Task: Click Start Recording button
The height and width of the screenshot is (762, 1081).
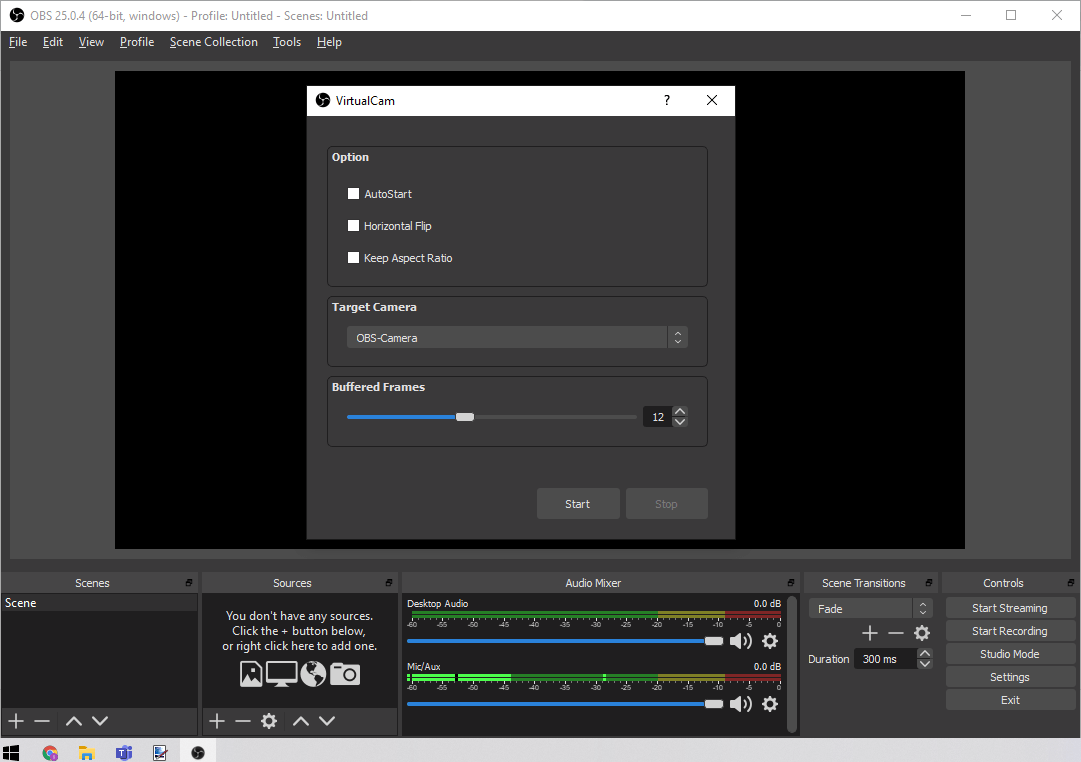Action: click(1009, 631)
